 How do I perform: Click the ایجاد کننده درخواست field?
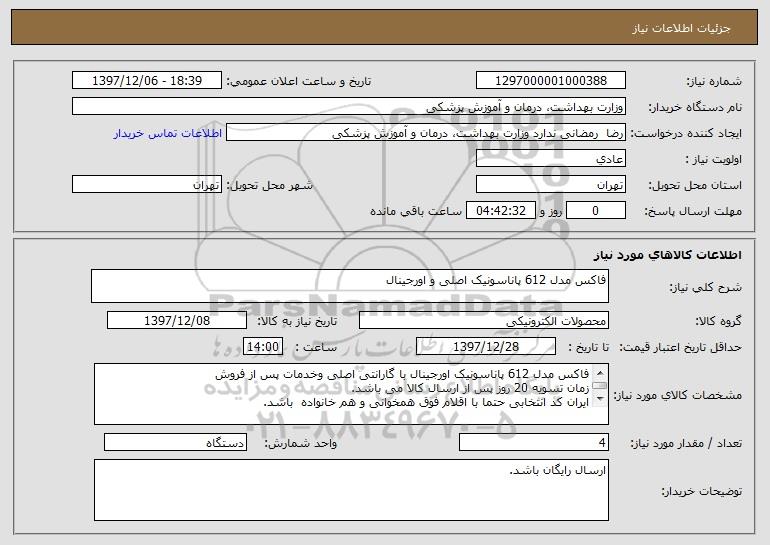click(x=426, y=133)
